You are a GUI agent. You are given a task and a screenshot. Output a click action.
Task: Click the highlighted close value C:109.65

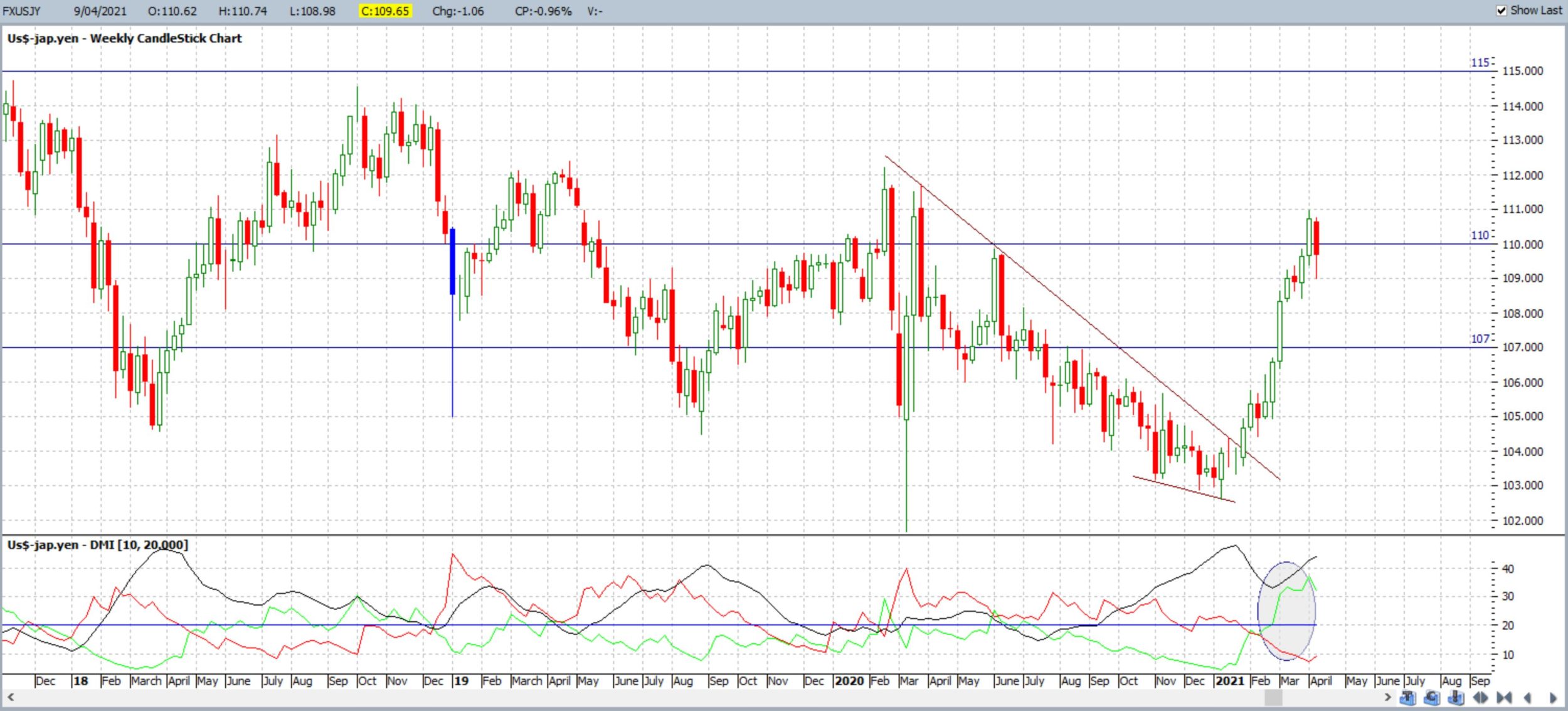(x=385, y=11)
